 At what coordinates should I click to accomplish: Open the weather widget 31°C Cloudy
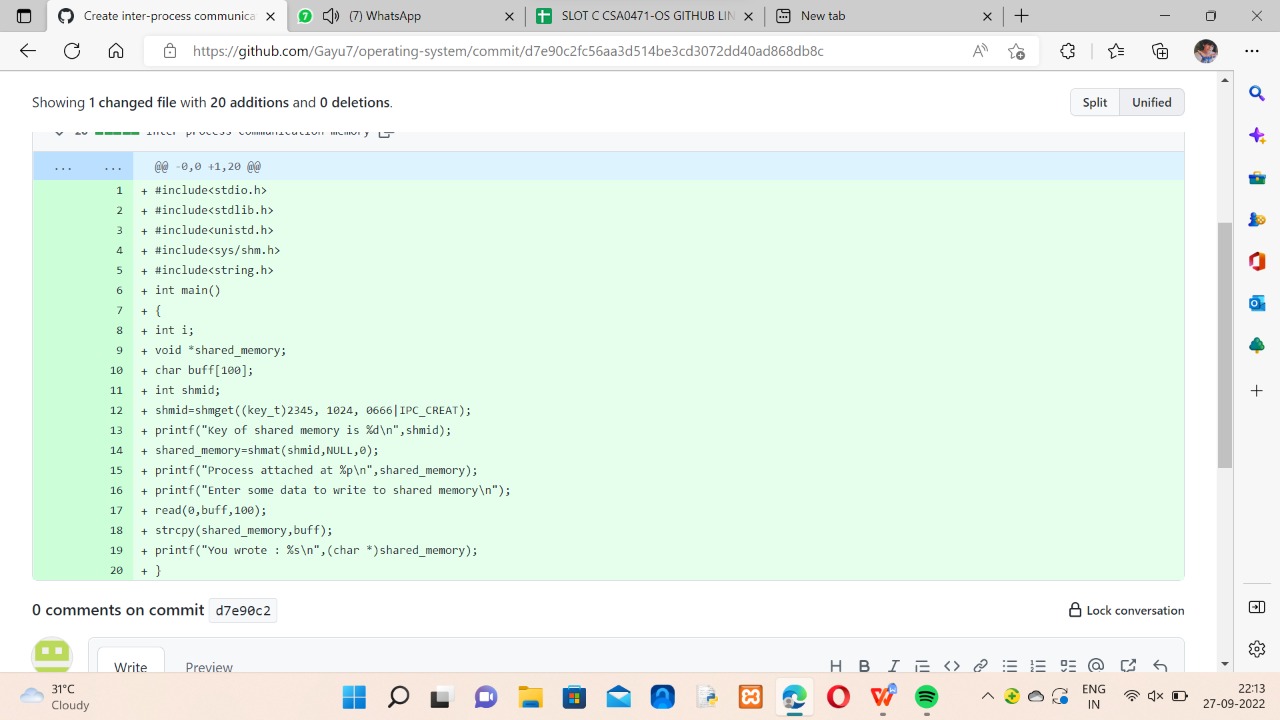pyautogui.click(x=56, y=696)
